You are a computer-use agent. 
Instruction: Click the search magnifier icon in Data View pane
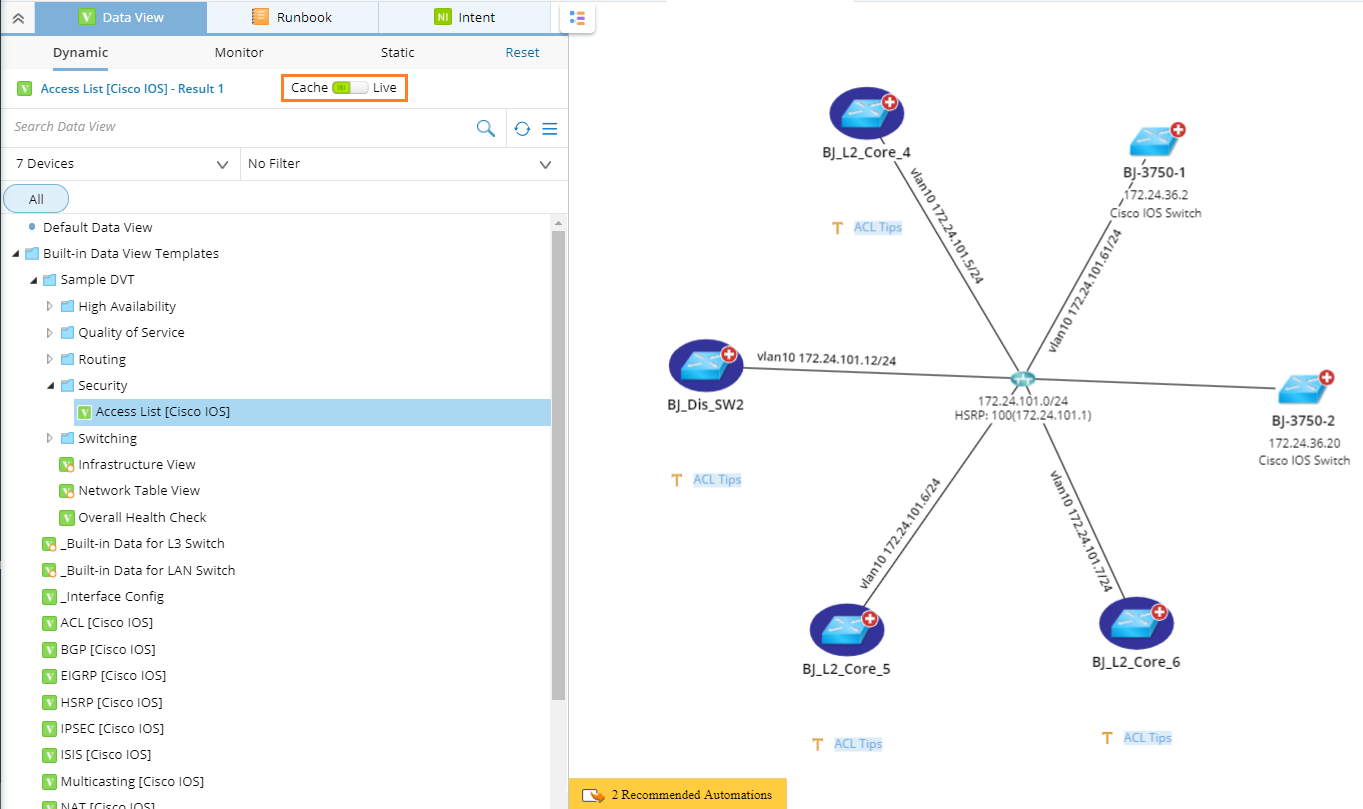pyautogui.click(x=486, y=128)
